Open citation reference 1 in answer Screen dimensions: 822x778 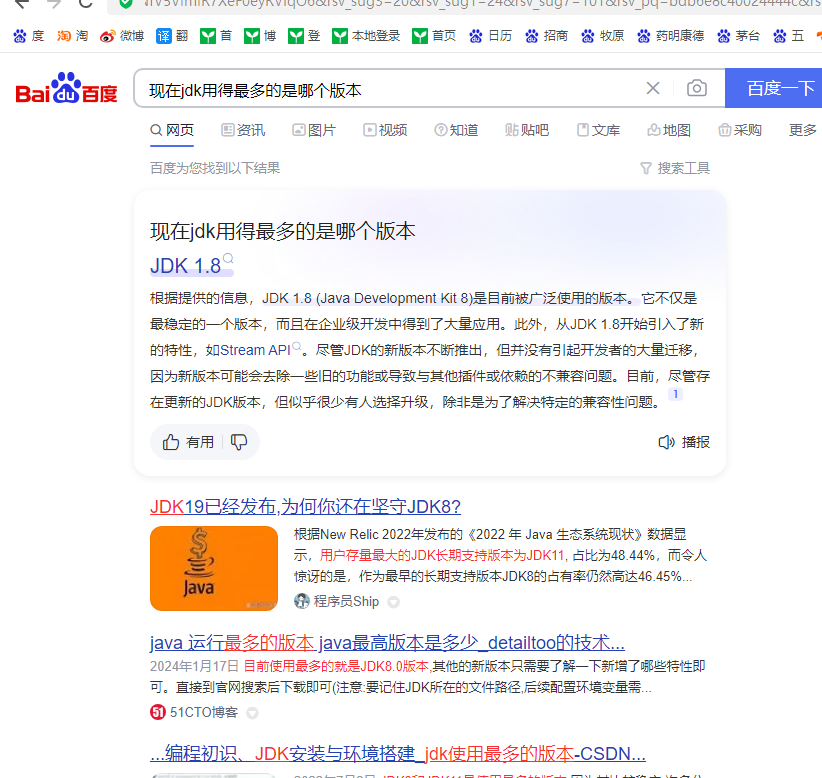(x=676, y=394)
